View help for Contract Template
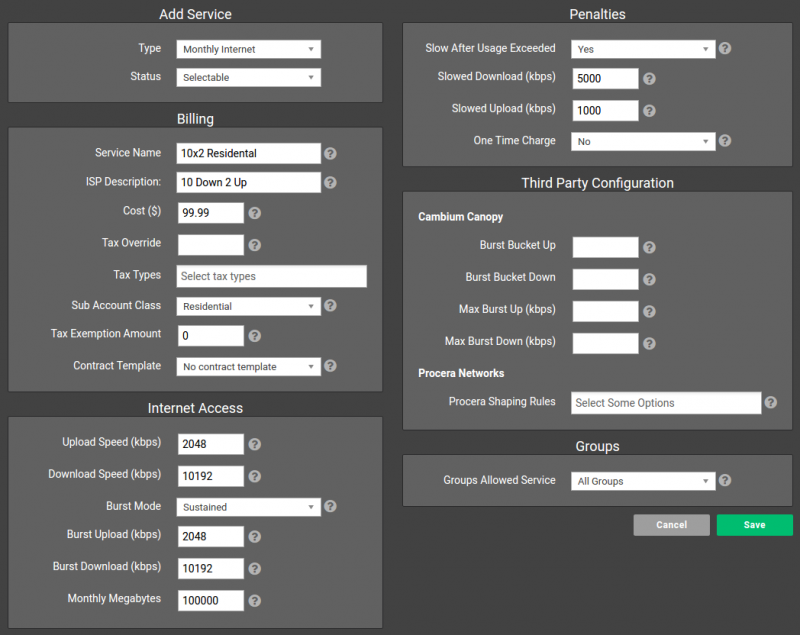Viewport: 800px width, 635px height. point(330,366)
